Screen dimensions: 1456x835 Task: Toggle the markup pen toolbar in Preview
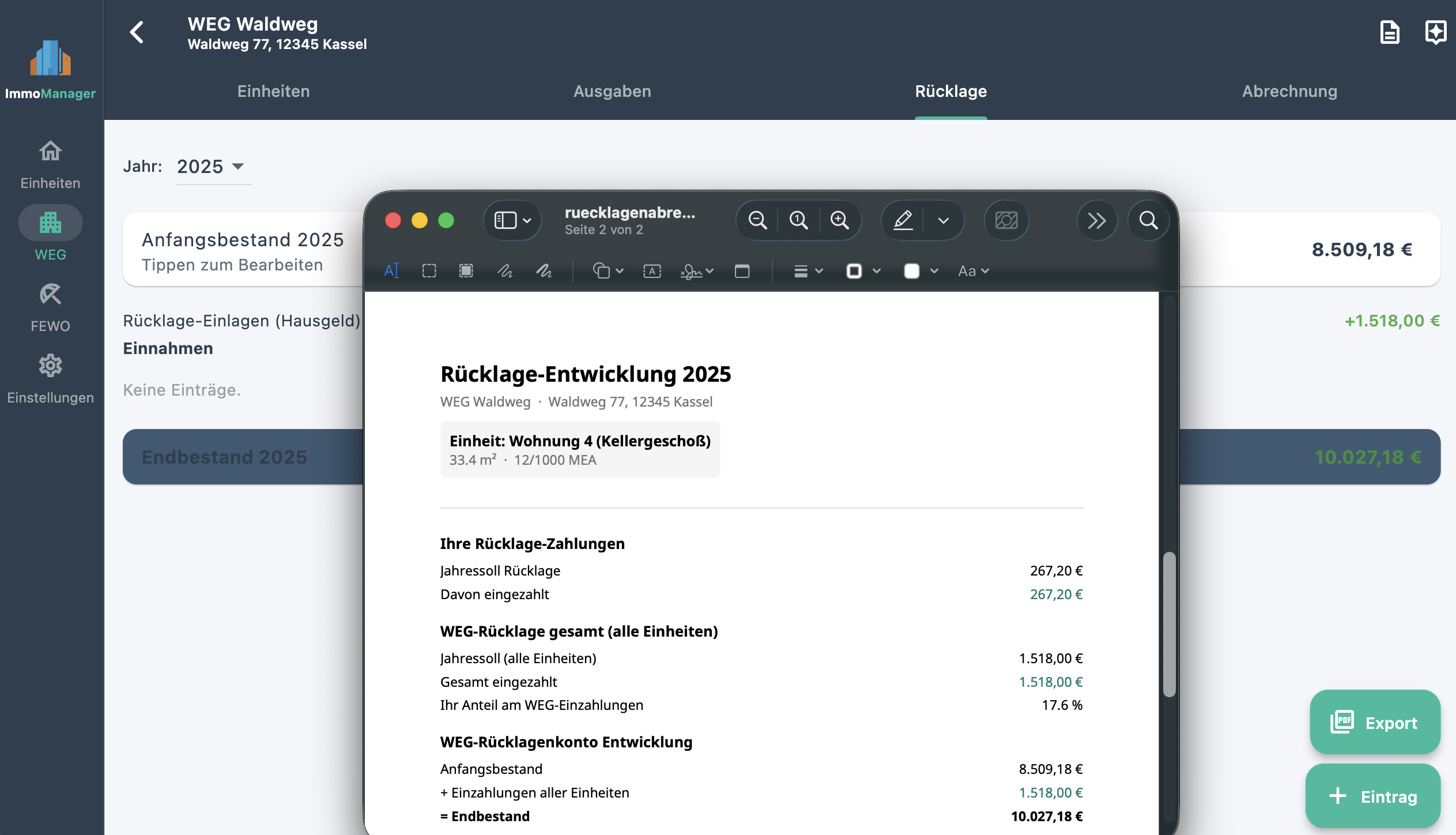click(903, 220)
